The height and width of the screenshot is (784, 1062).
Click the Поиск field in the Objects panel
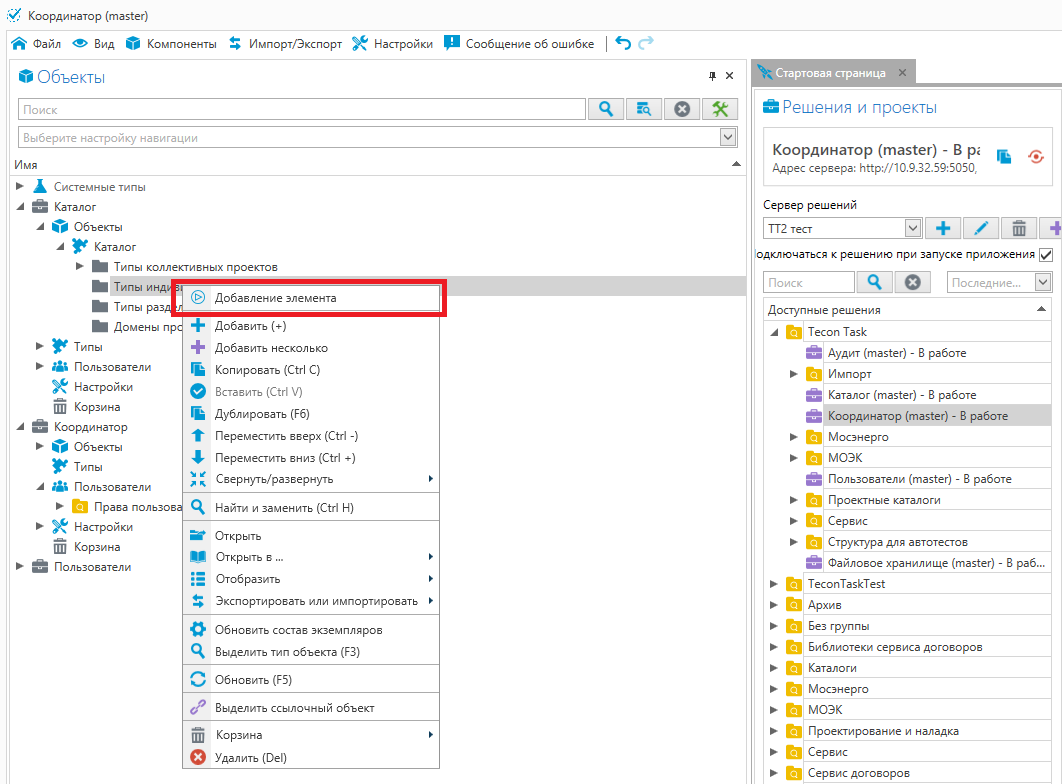(300, 110)
